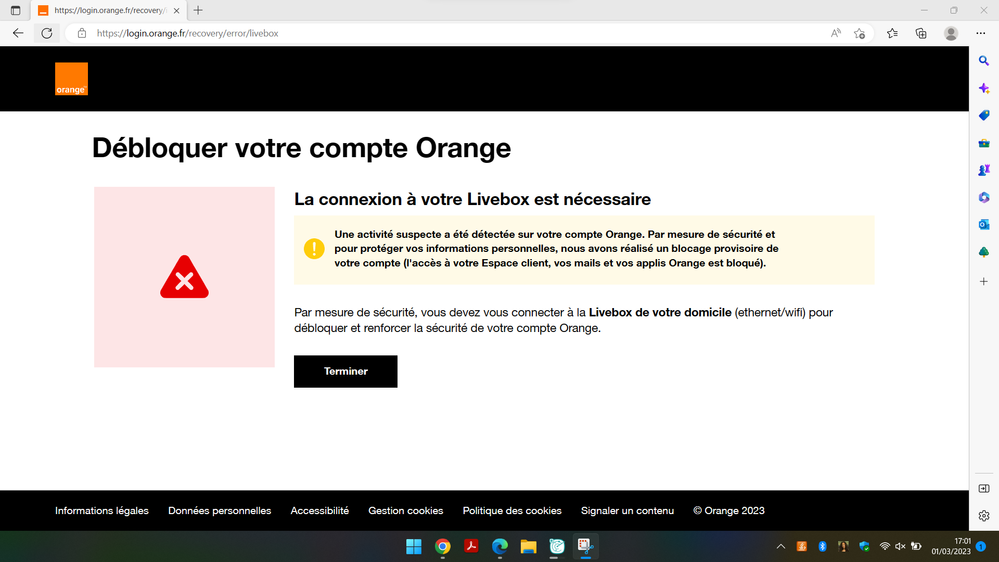Viewport: 999px width, 562px height.
Task: Open sidebar Discover sparkle icon
Action: [984, 88]
